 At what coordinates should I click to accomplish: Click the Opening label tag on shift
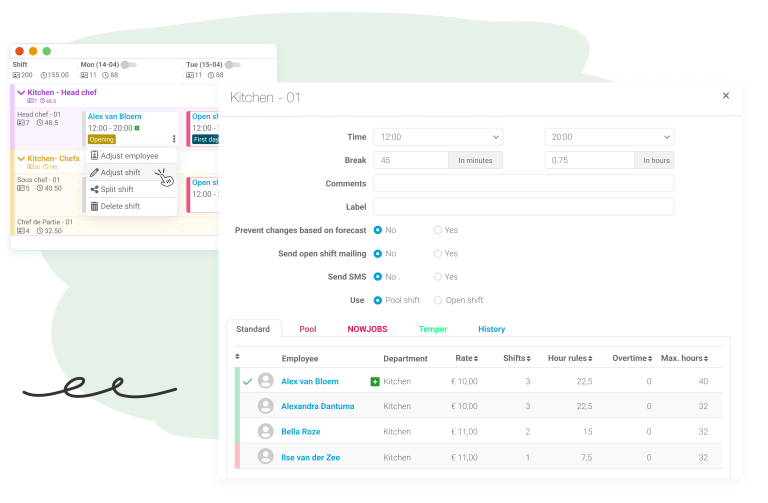(102, 140)
